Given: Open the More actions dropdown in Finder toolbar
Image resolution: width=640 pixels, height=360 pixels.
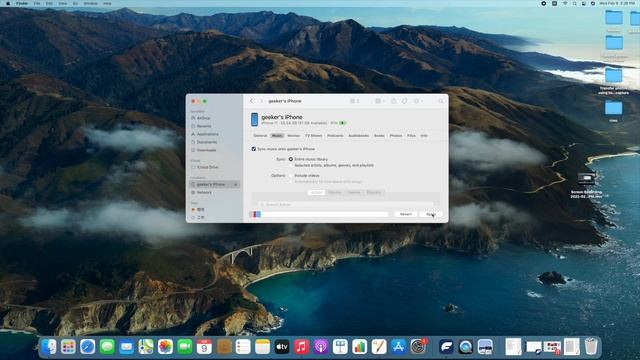Looking at the screenshot, I should click(418, 101).
